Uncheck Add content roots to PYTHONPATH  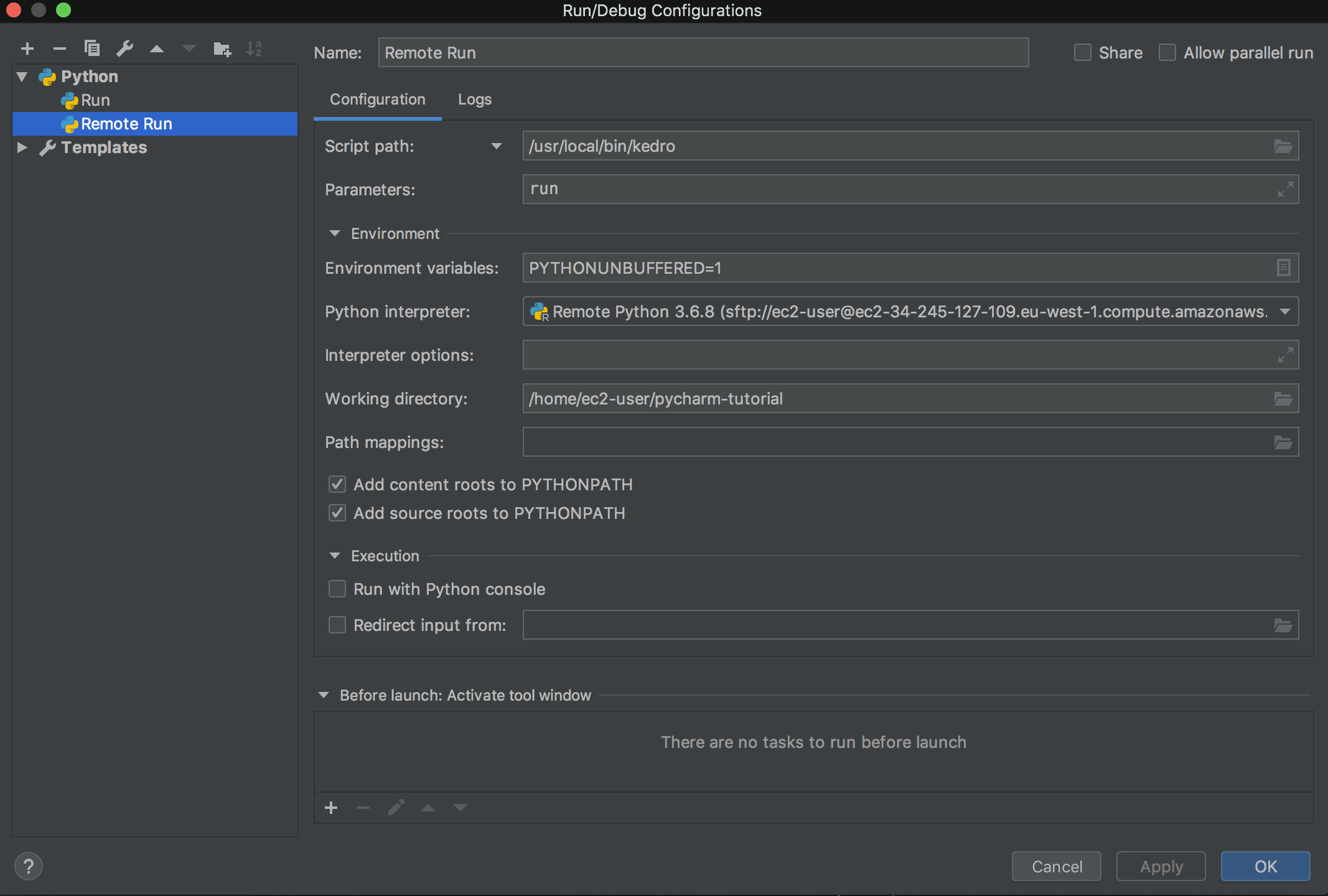(337, 484)
